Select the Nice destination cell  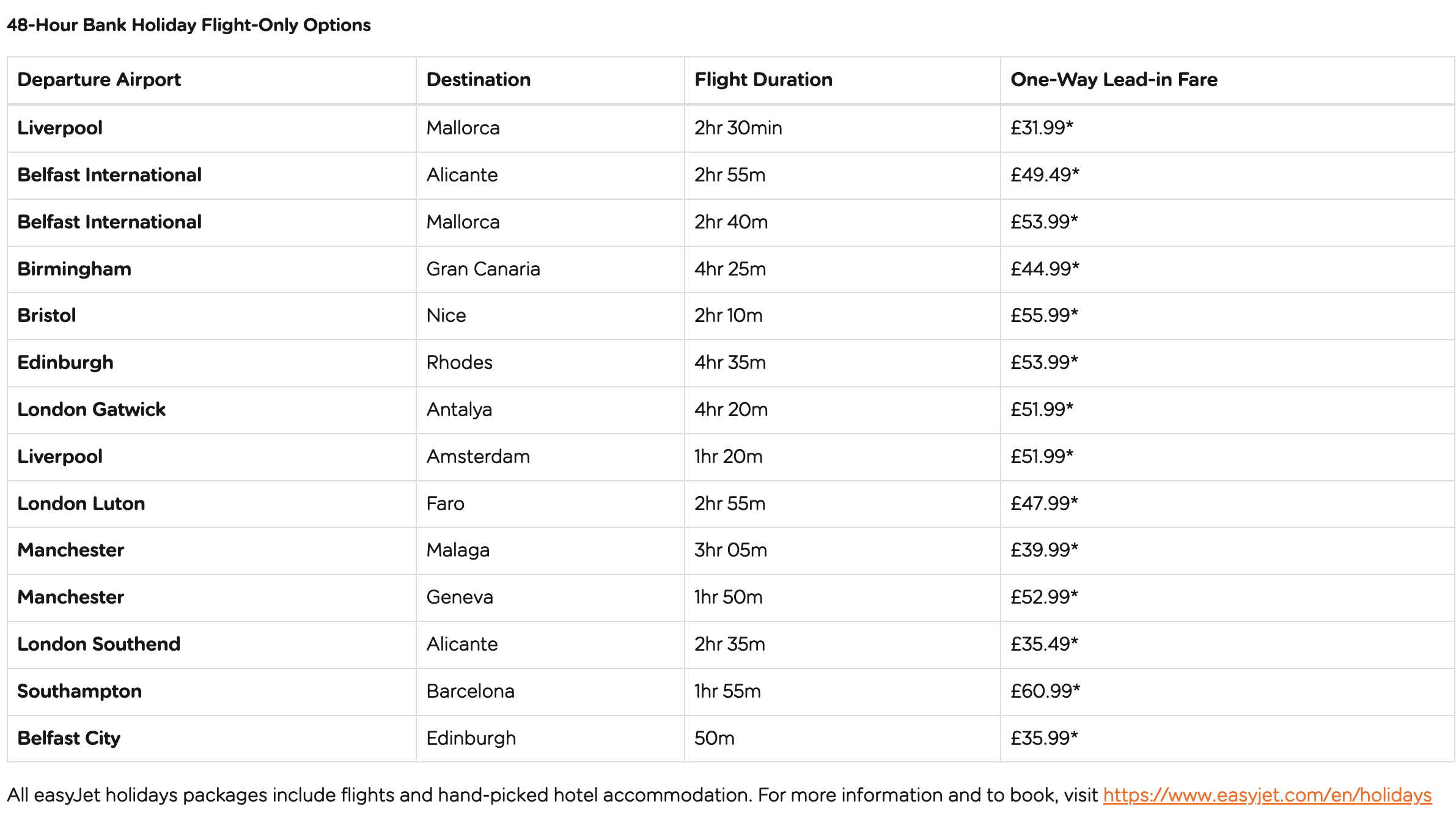pos(550,315)
